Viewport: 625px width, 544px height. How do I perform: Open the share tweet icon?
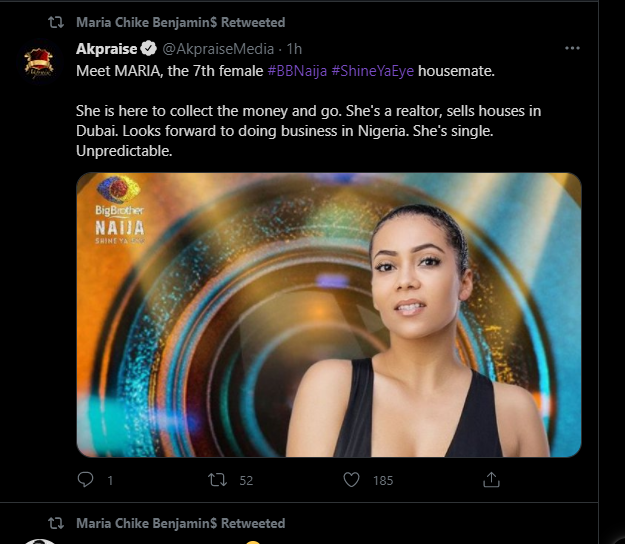point(491,479)
